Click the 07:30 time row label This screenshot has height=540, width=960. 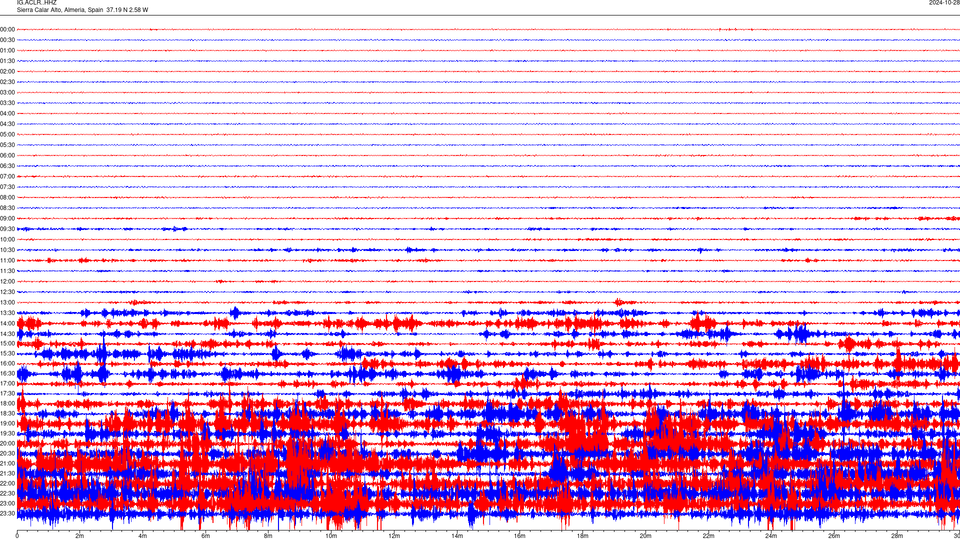tap(7, 187)
